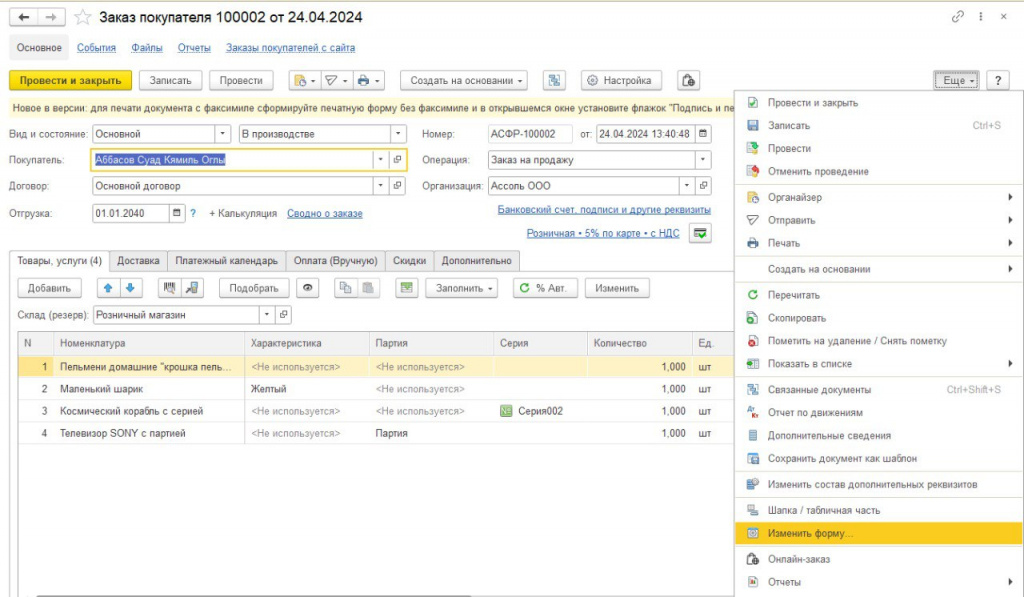
Task: Go back with the left arrow button
Action: point(24,18)
